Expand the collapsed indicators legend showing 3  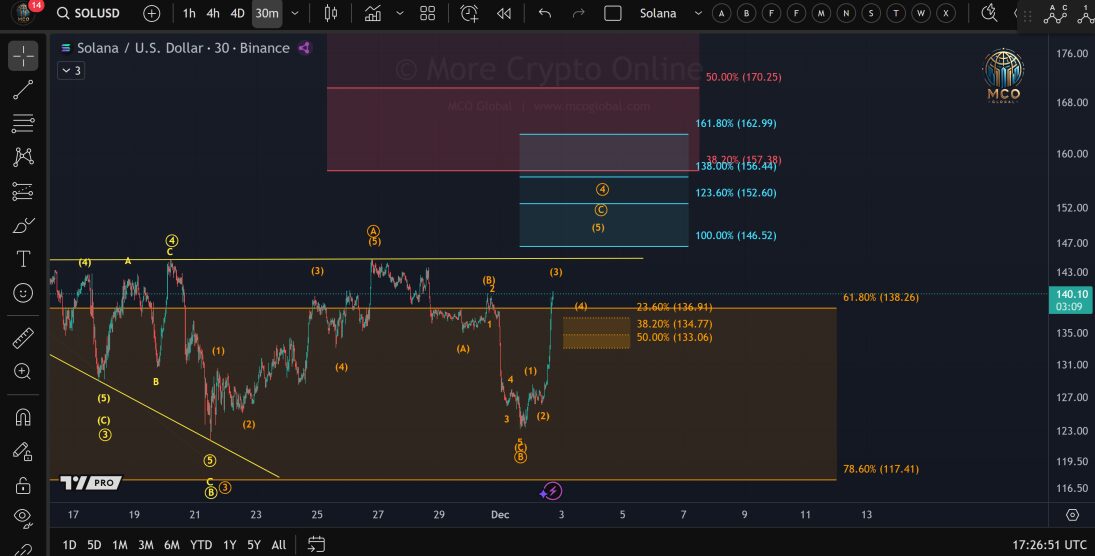pos(71,70)
